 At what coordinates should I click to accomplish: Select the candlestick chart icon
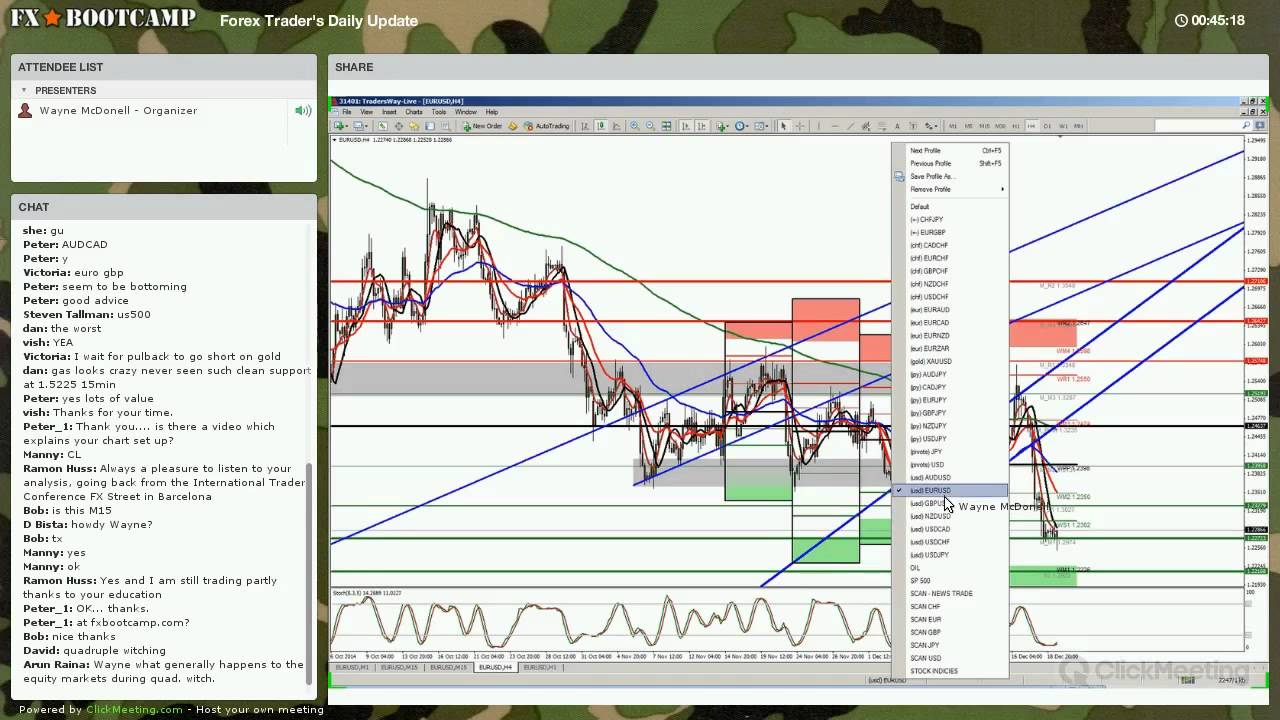point(601,126)
